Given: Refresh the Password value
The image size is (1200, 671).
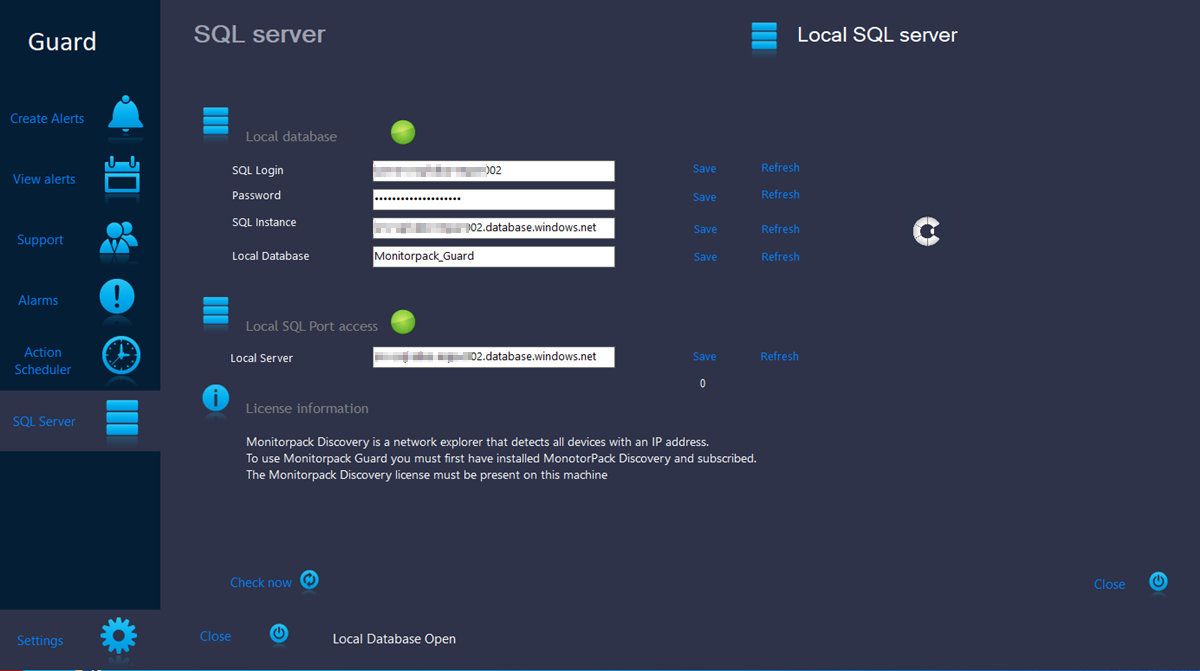Looking at the screenshot, I should [x=780, y=195].
